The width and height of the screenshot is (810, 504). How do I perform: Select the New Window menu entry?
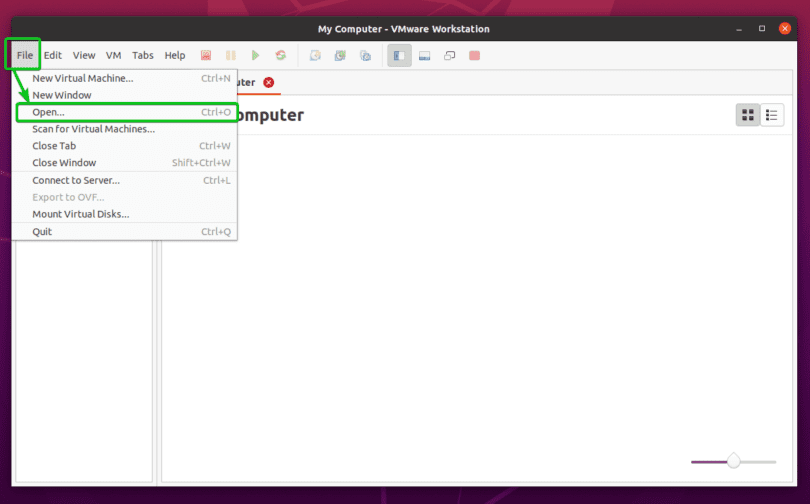click(x=124, y=95)
